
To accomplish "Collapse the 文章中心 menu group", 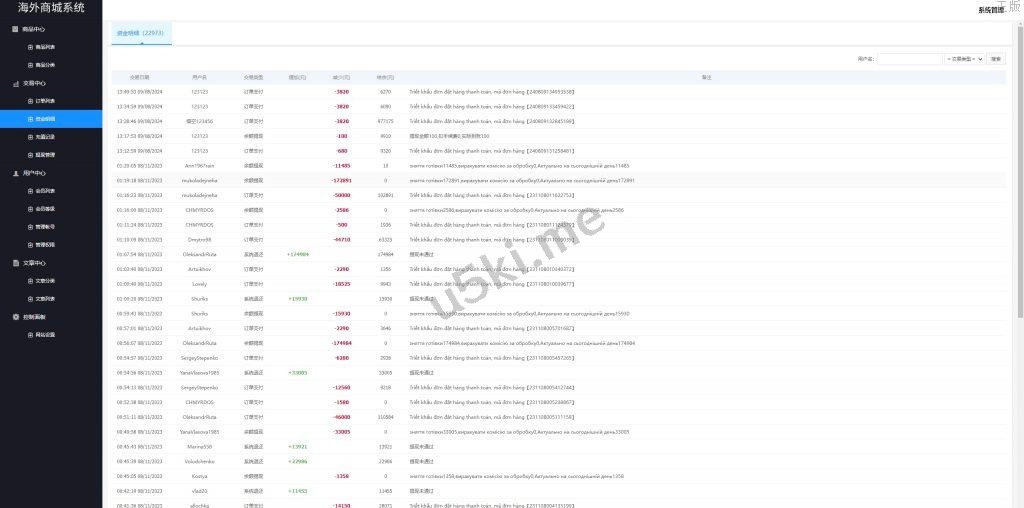I will pos(34,263).
